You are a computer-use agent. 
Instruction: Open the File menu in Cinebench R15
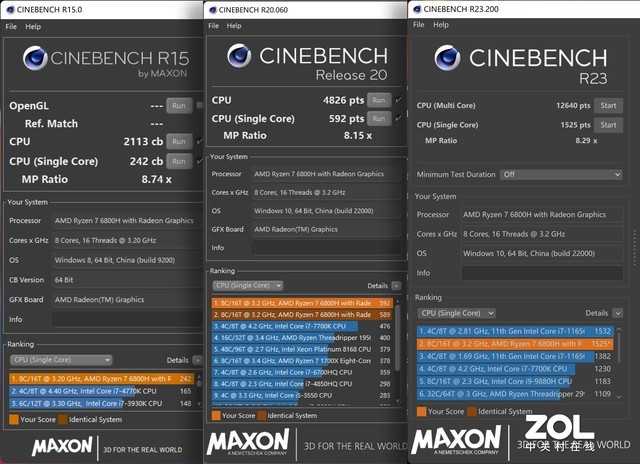11,27
